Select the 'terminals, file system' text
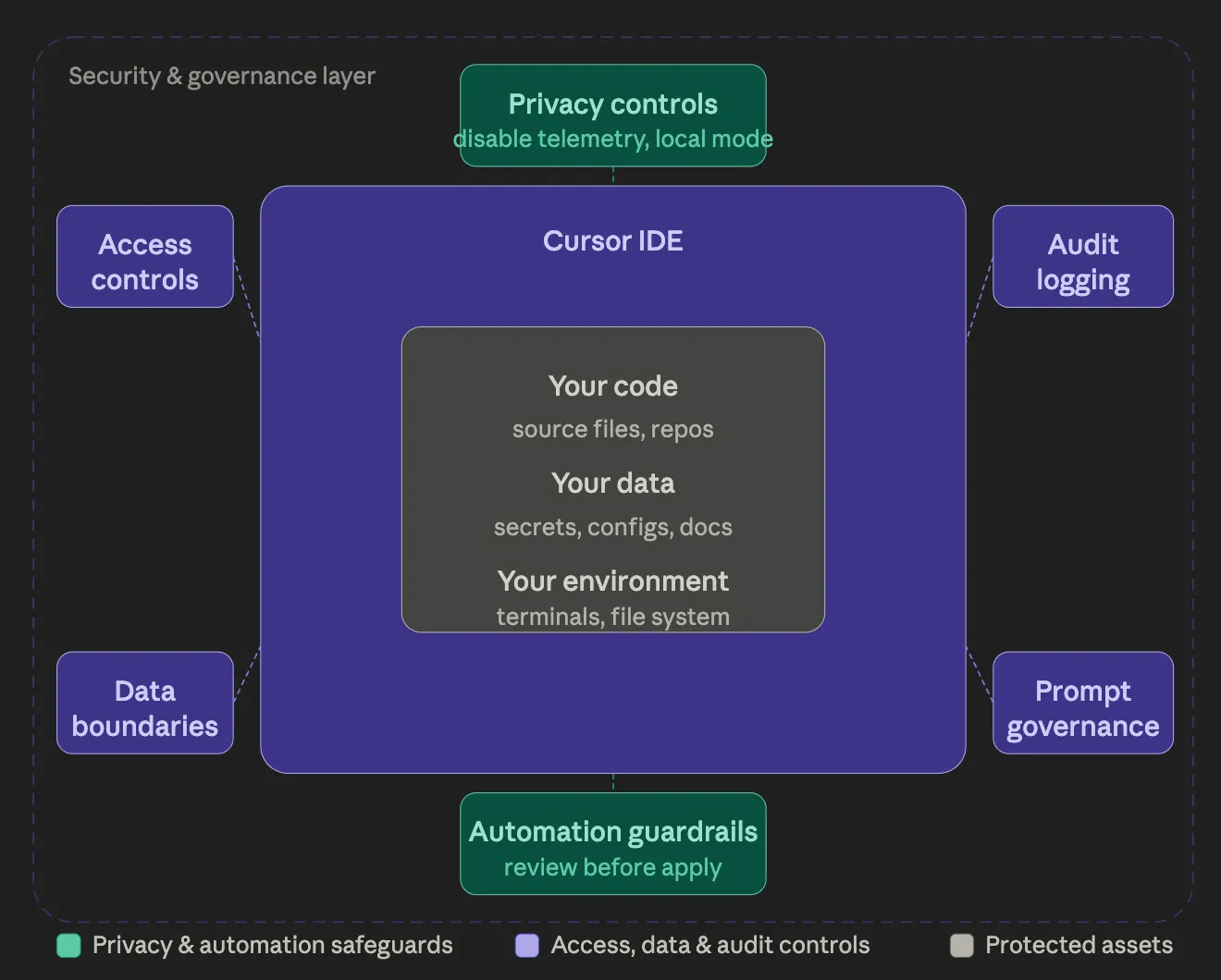Image resolution: width=1221 pixels, height=980 pixels. [x=613, y=617]
